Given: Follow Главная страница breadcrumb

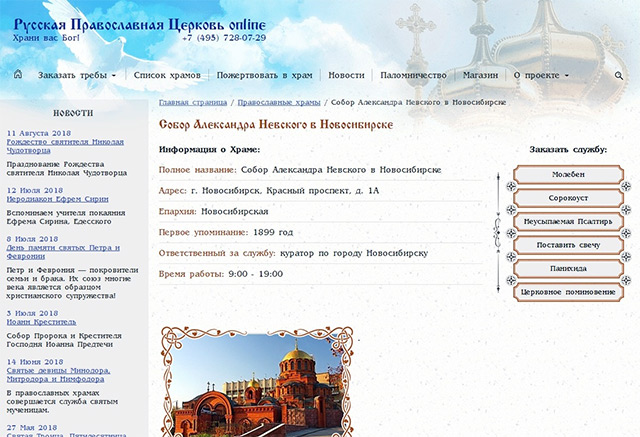Looking at the screenshot, I should (x=193, y=102).
